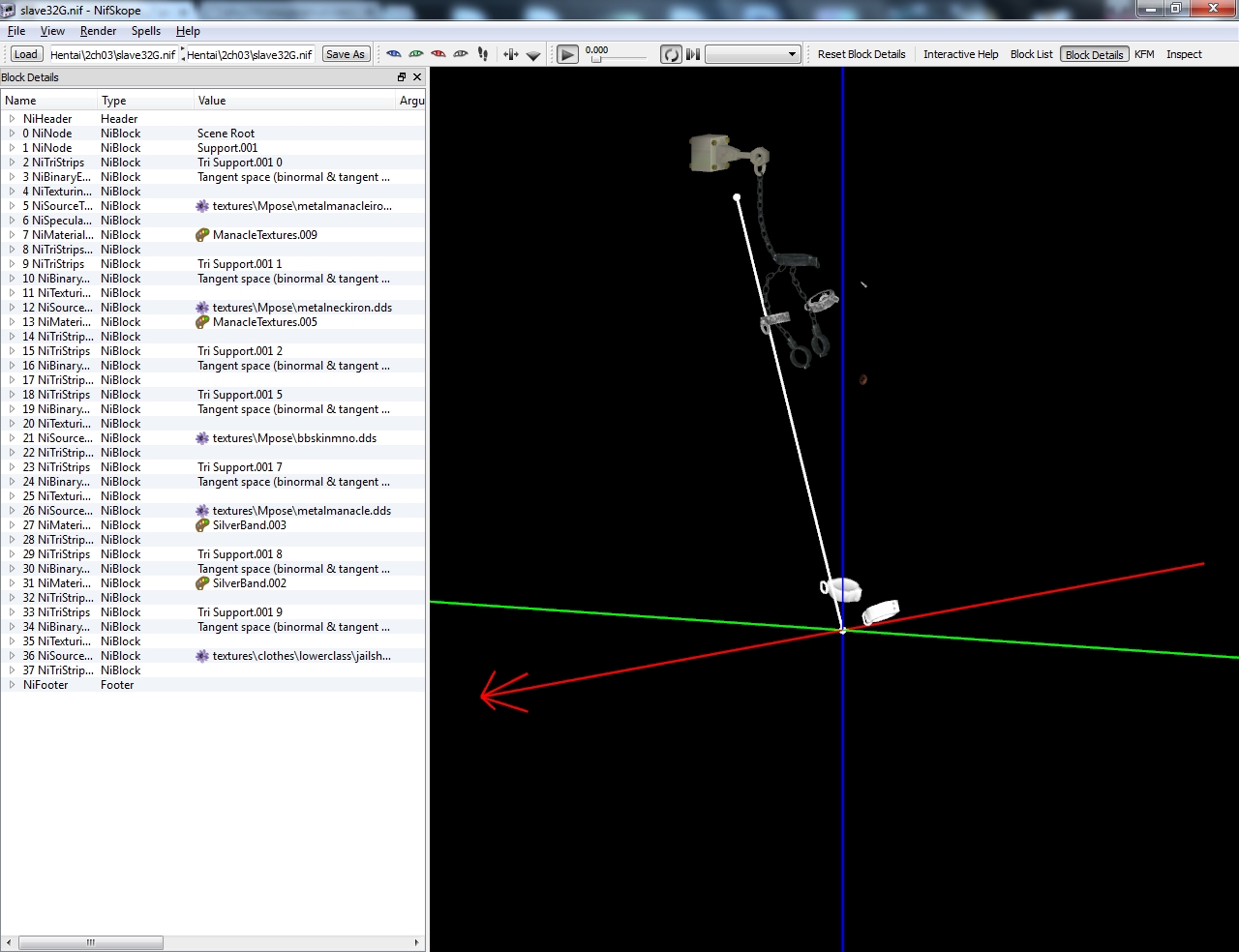Open the animation selection dropdown
The width and height of the screenshot is (1239, 952).
click(752, 54)
